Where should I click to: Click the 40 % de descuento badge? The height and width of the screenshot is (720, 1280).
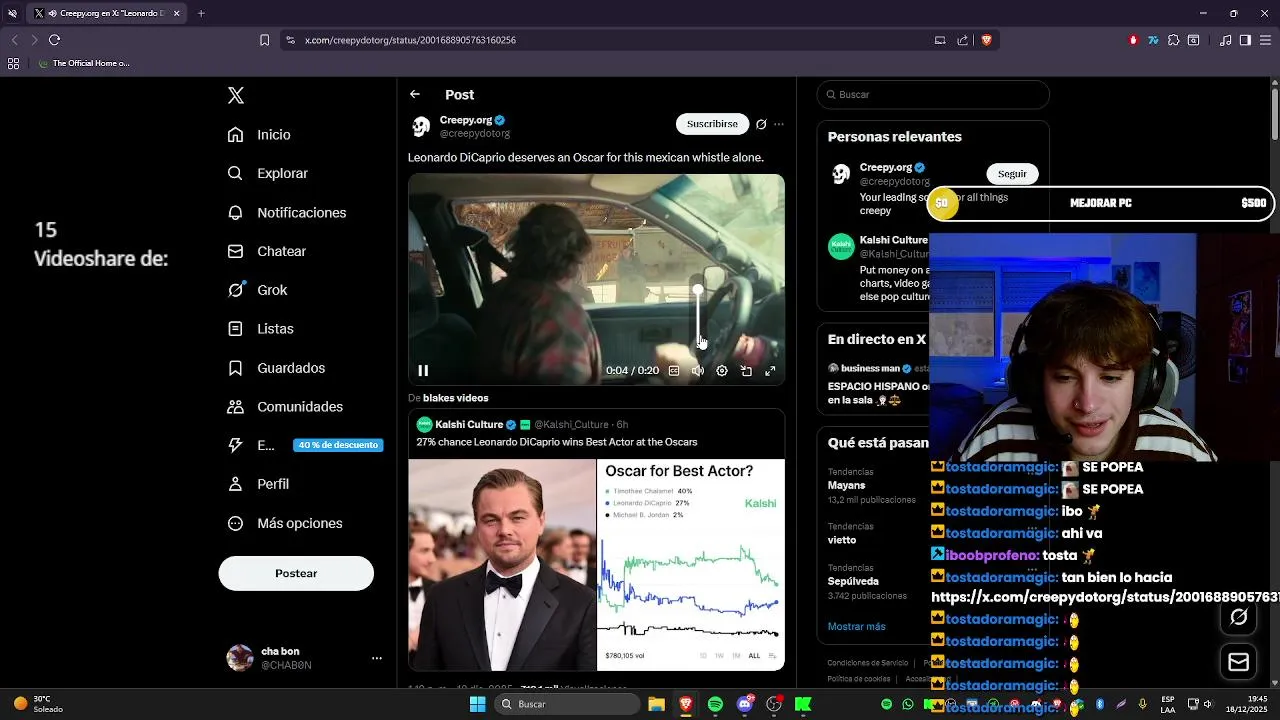pyautogui.click(x=338, y=445)
